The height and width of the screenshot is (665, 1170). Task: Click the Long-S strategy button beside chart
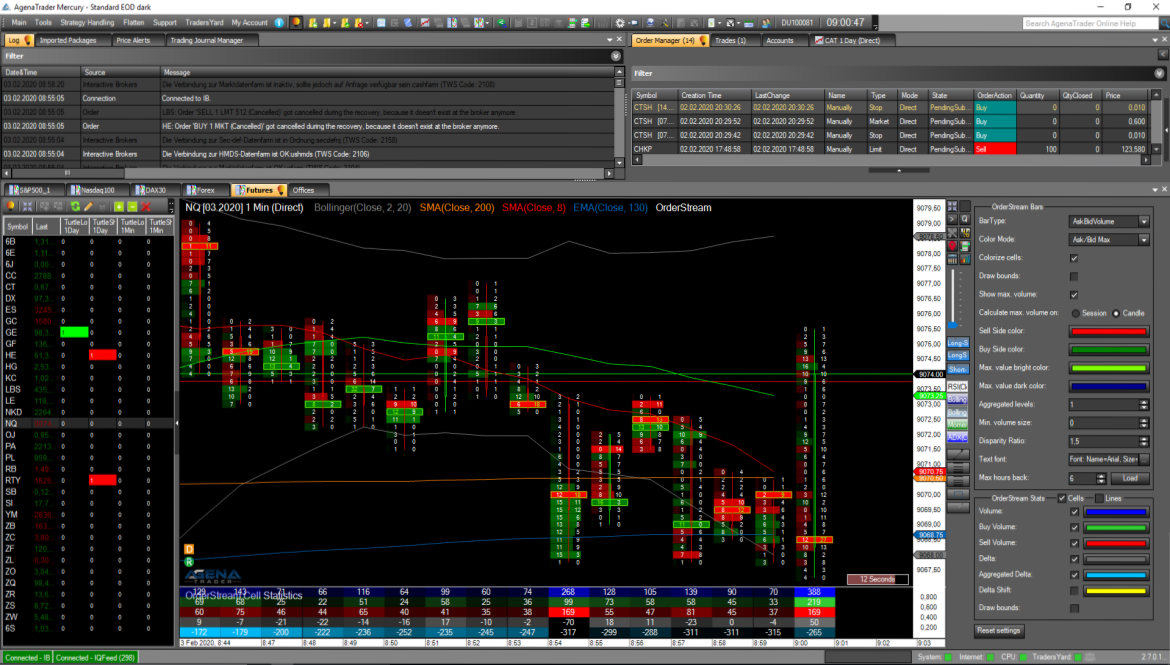pos(957,343)
